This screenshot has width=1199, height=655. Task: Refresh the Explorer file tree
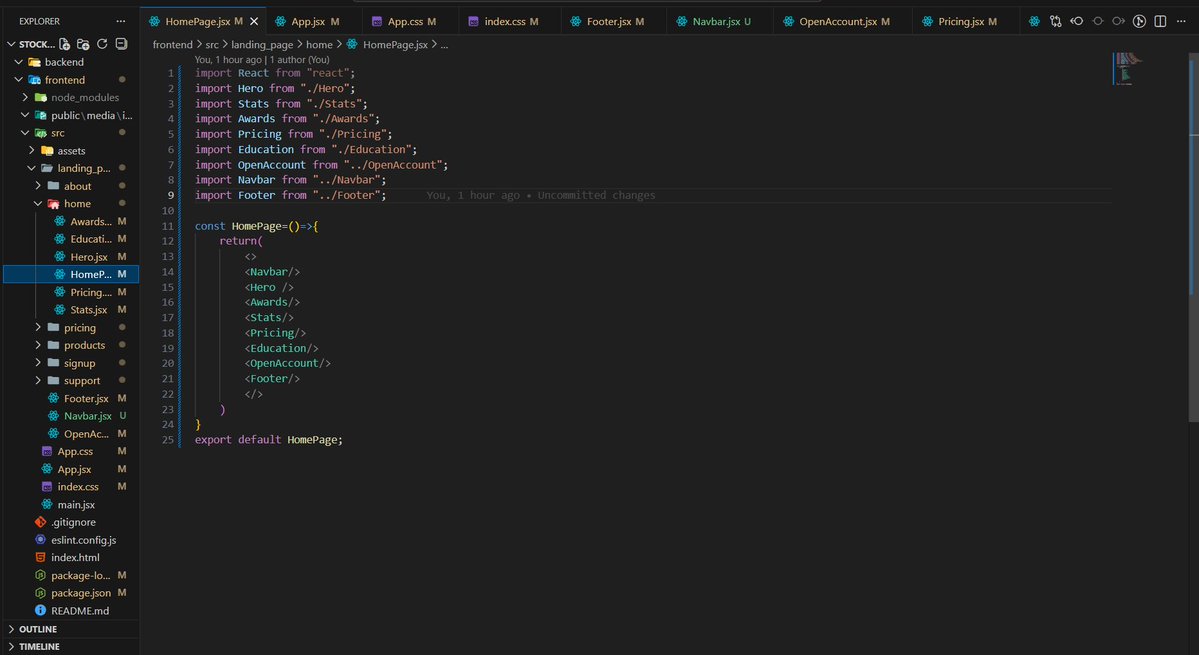tap(102, 44)
